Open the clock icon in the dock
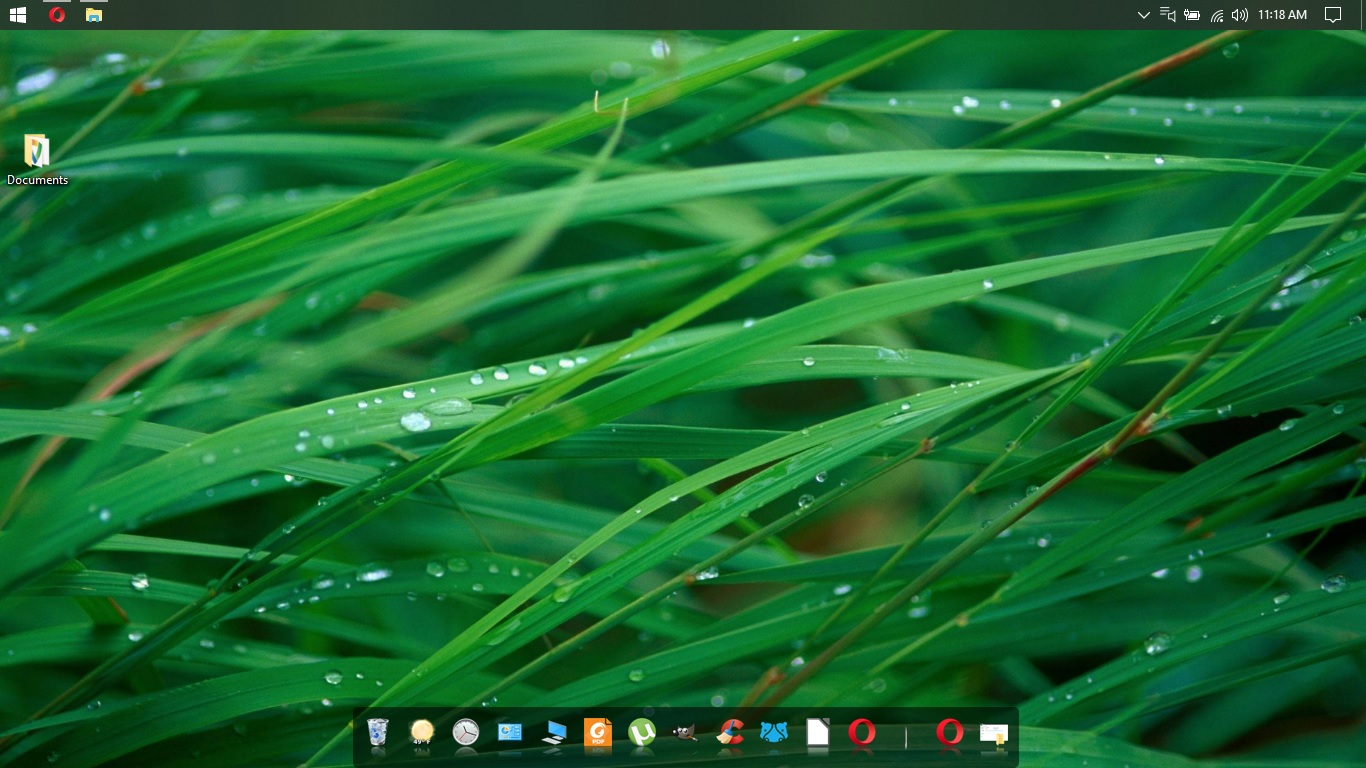The image size is (1366, 768). (466, 733)
